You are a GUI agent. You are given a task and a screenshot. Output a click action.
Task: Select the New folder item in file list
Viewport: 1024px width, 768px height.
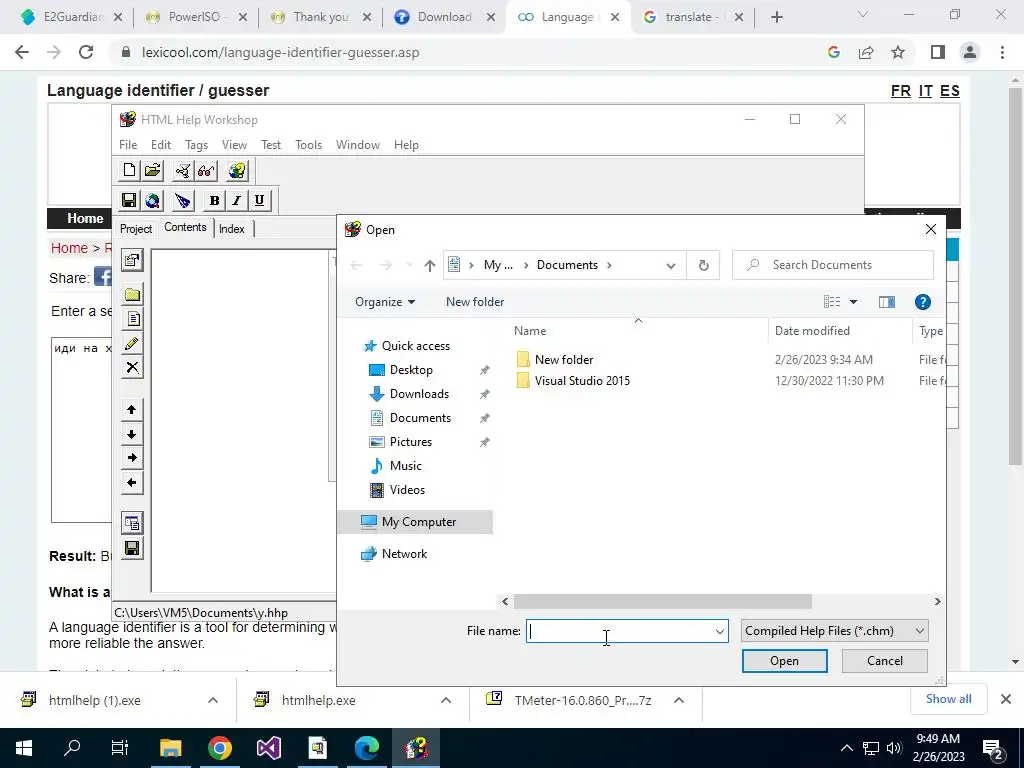point(564,360)
